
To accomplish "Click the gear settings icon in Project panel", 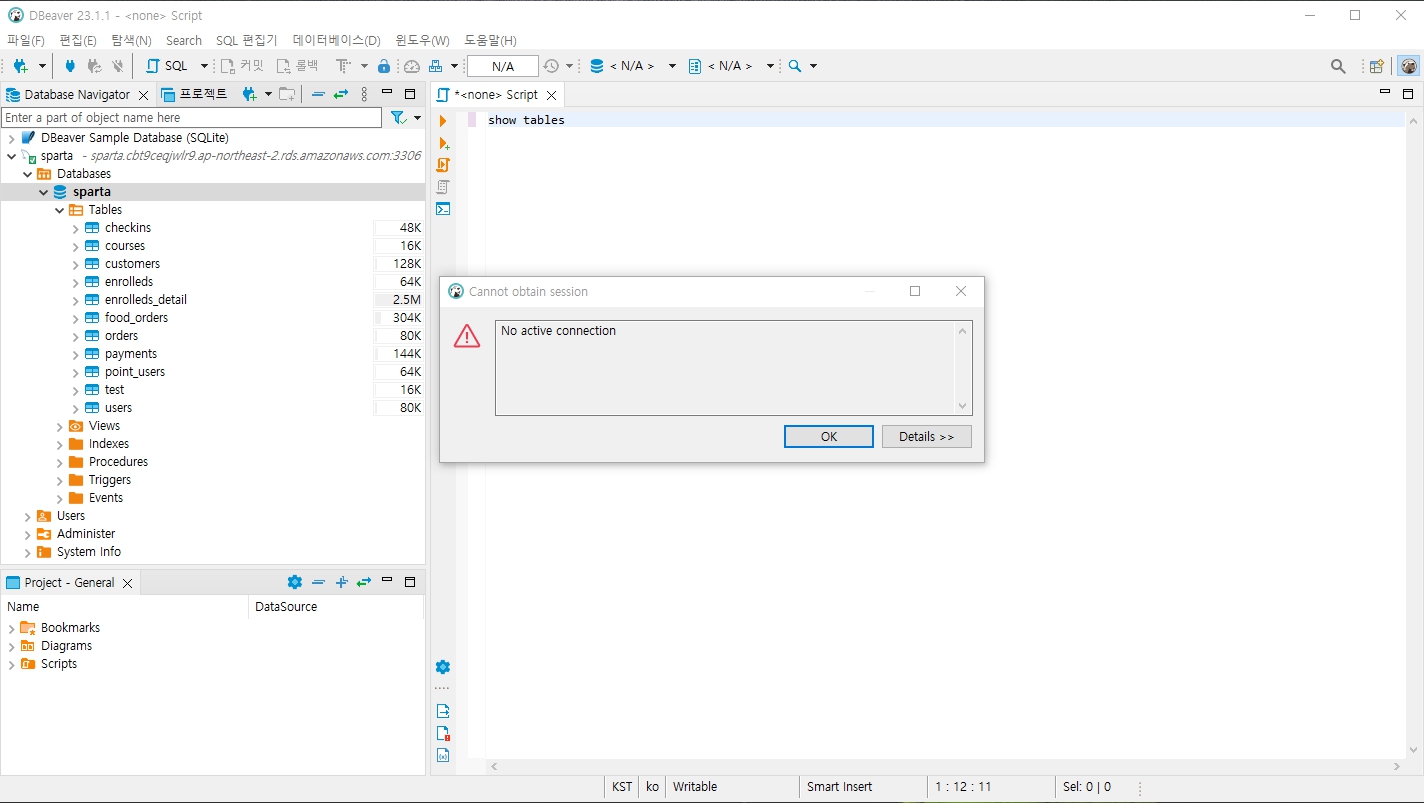I will coord(294,582).
